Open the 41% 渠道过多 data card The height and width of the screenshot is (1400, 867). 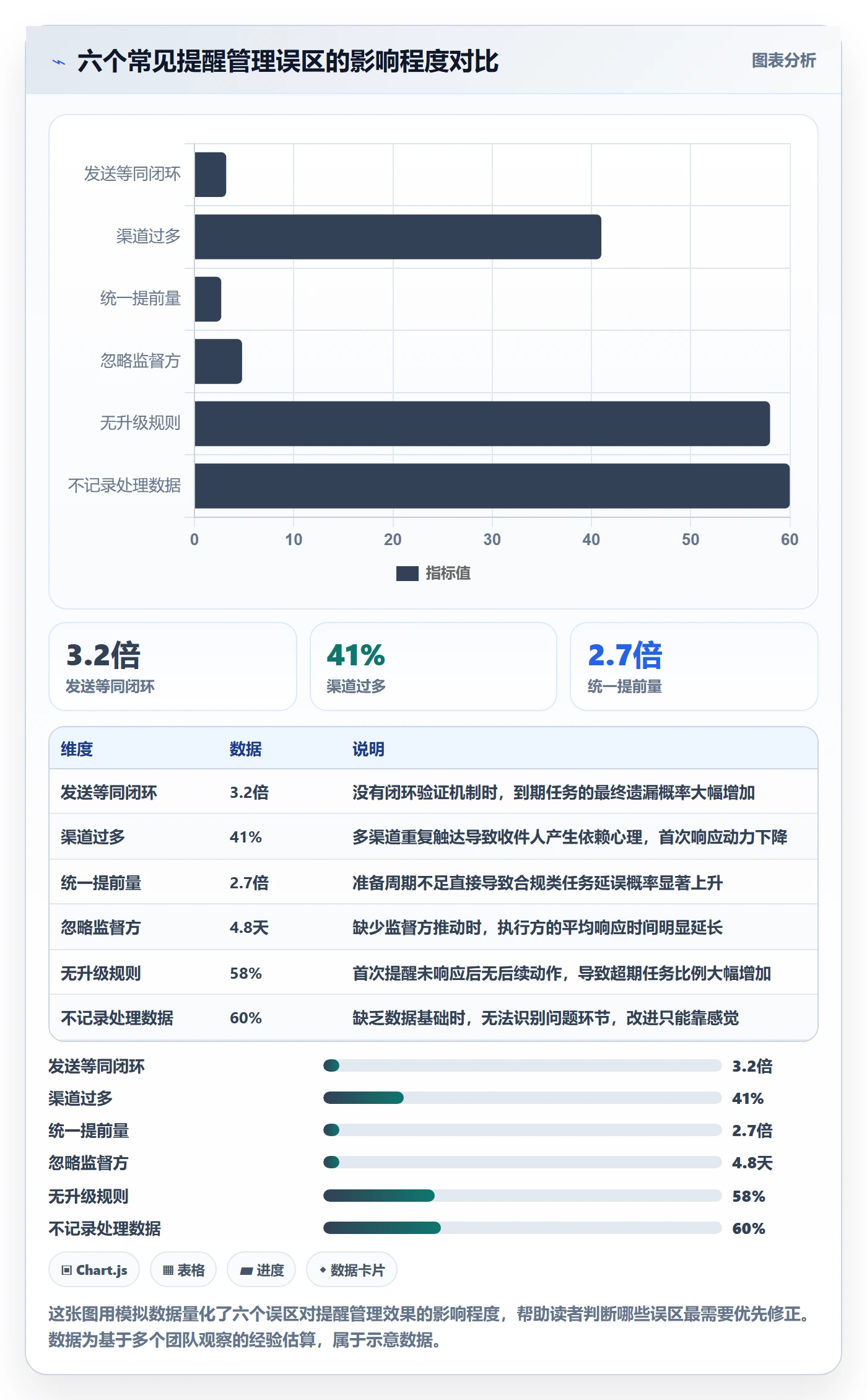point(434,667)
